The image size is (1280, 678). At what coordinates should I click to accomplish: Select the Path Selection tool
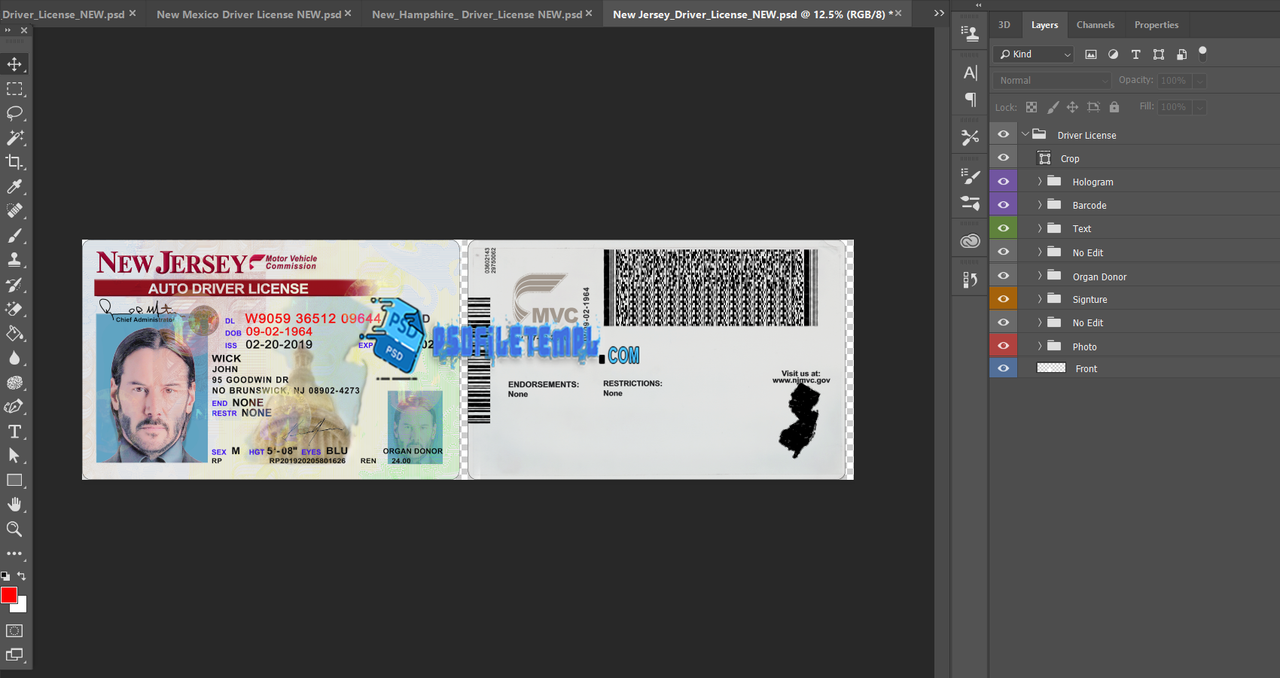14,456
